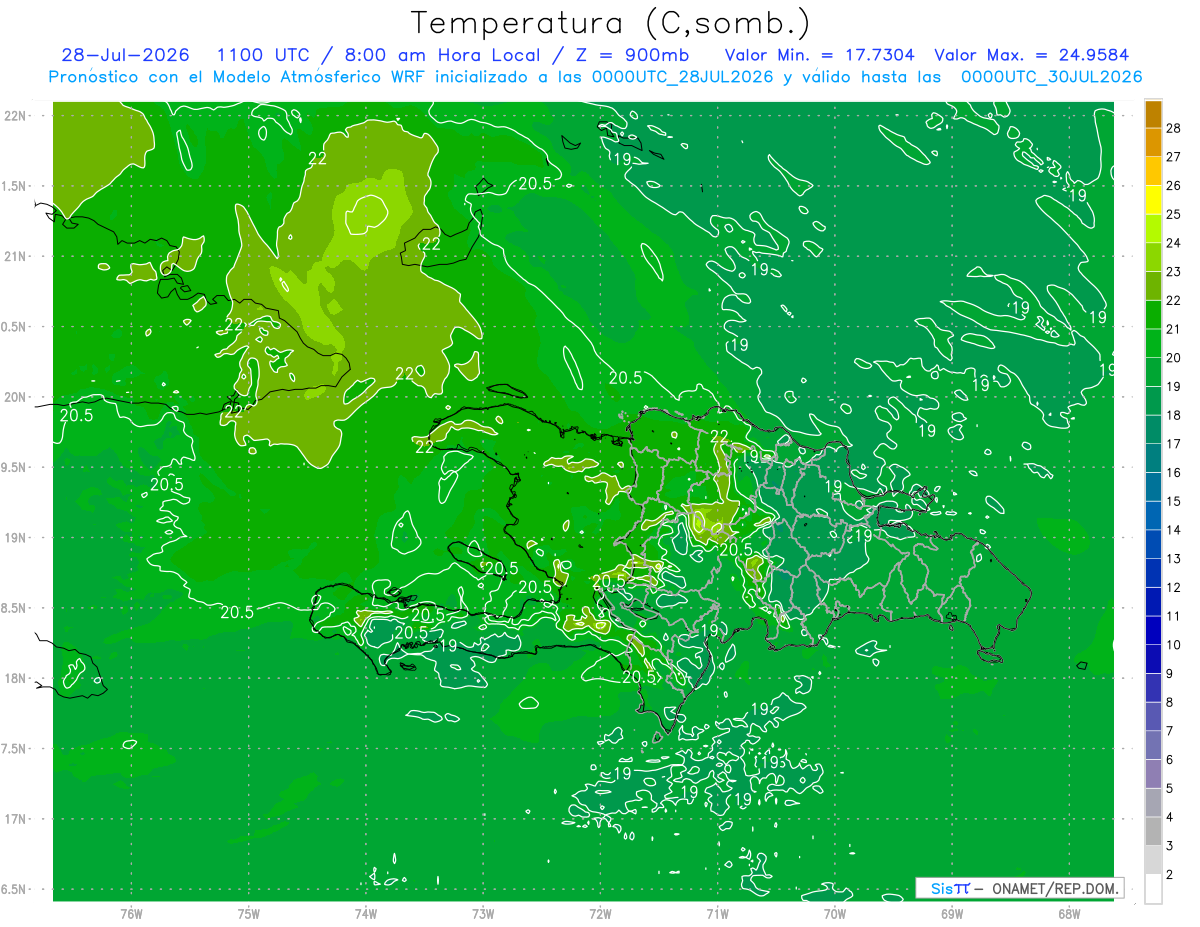Click the white swatch below legend value 2
The height and width of the screenshot is (927, 1200).
tap(1153, 889)
